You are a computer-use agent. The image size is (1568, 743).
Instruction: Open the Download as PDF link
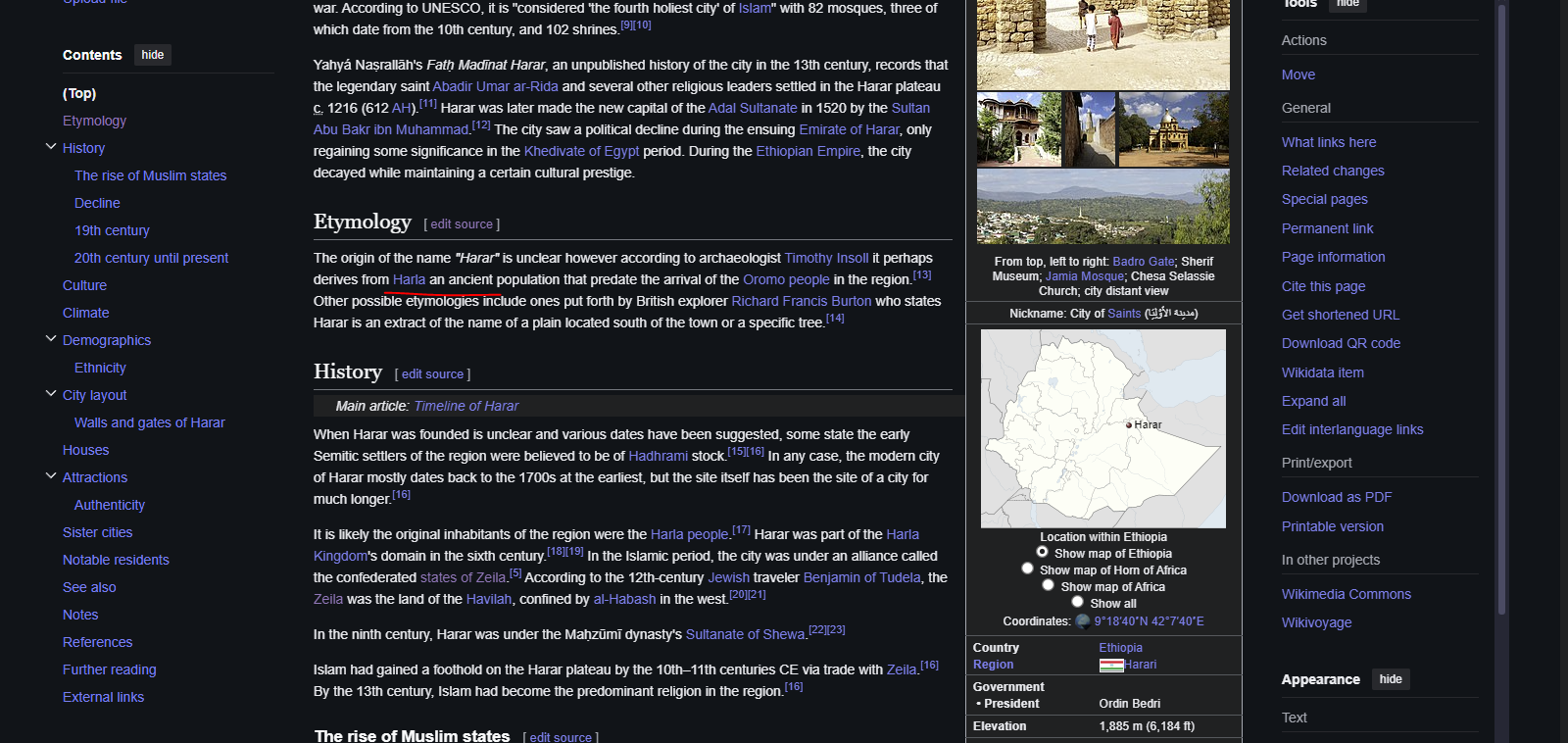1336,497
